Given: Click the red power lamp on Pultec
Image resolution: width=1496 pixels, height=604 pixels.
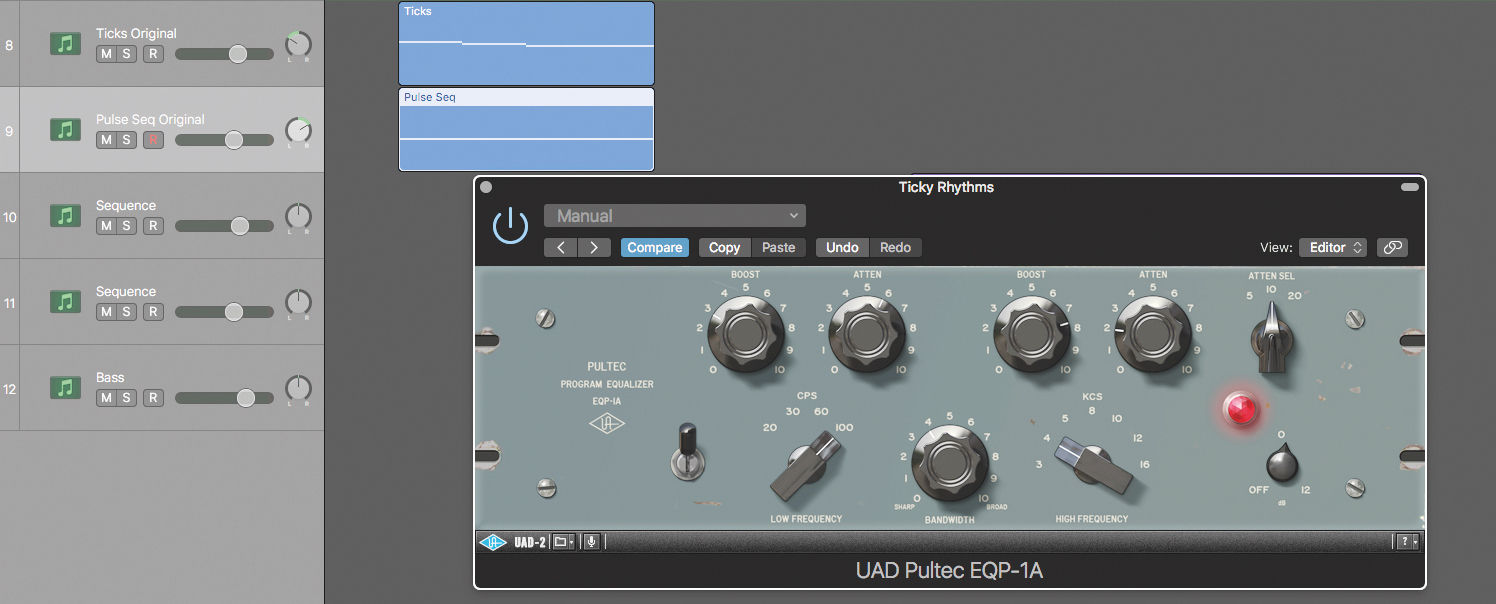Looking at the screenshot, I should click(1240, 409).
